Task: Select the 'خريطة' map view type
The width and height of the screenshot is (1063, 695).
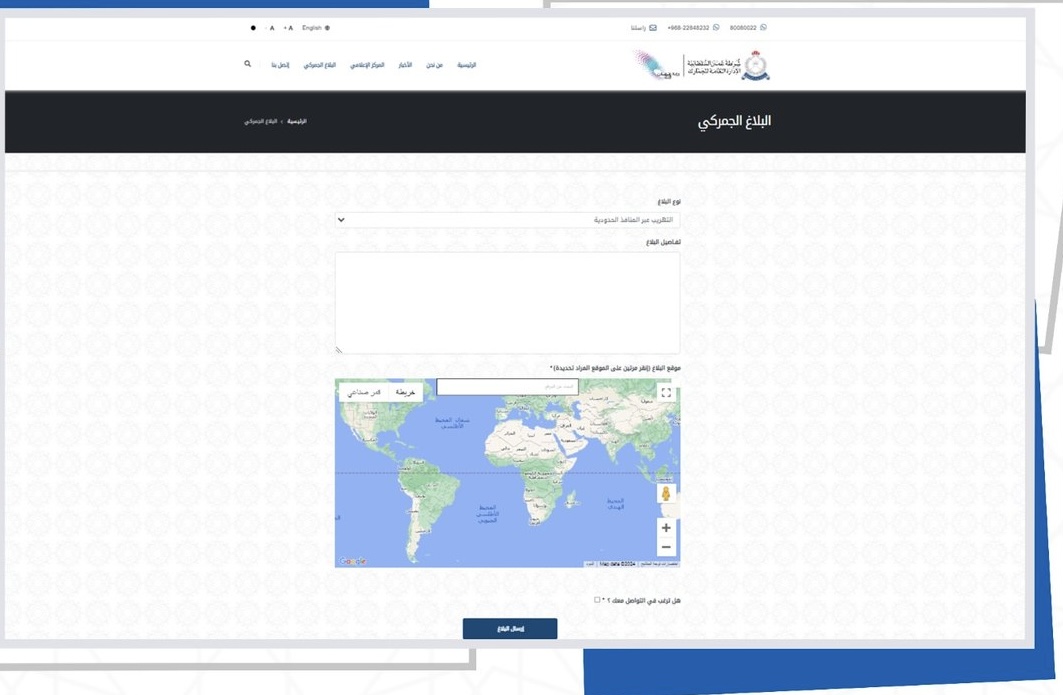Action: (405, 393)
